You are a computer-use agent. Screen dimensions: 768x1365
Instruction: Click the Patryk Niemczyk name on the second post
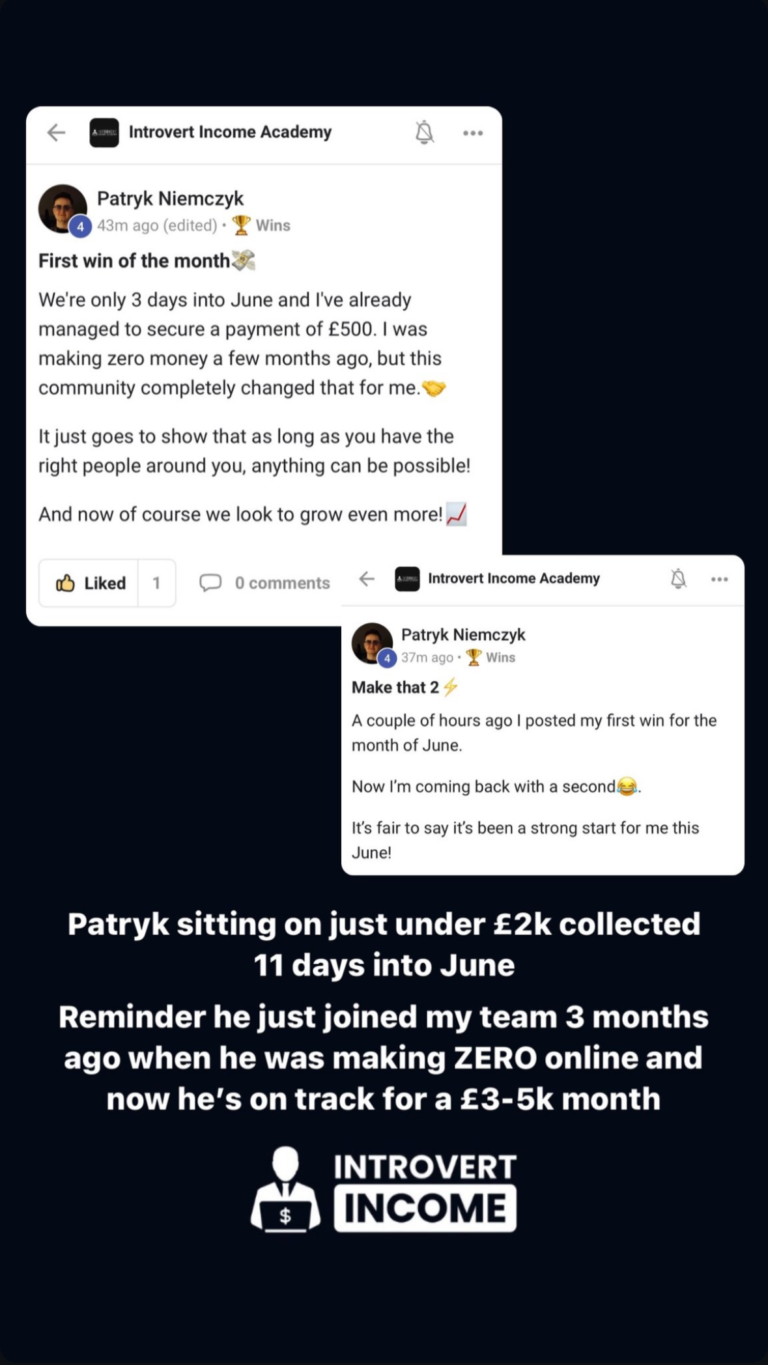pyautogui.click(x=463, y=635)
